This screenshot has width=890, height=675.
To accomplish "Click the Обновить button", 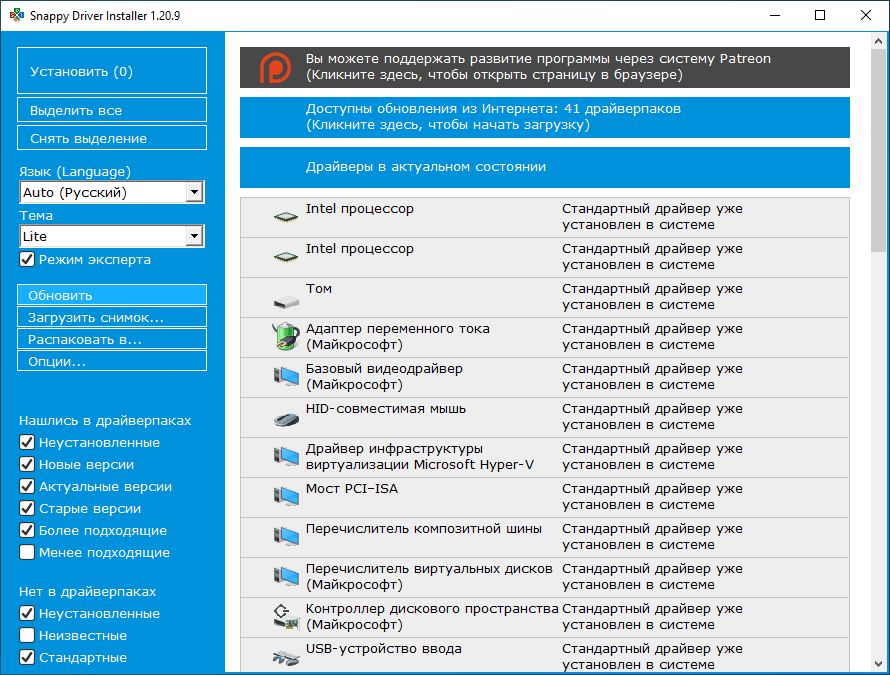I will coord(112,295).
